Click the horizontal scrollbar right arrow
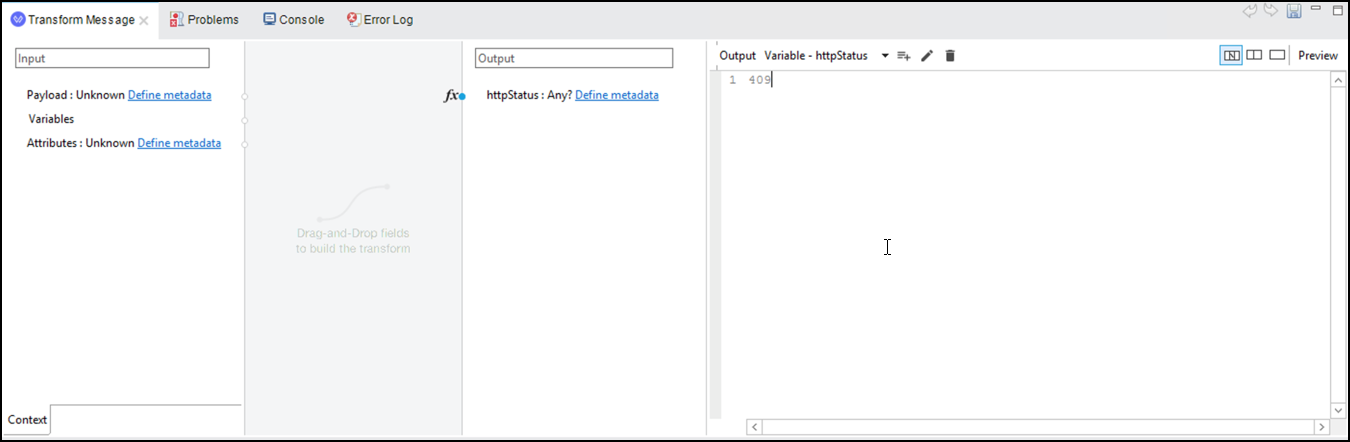The image size is (1350, 442). [x=1321, y=428]
